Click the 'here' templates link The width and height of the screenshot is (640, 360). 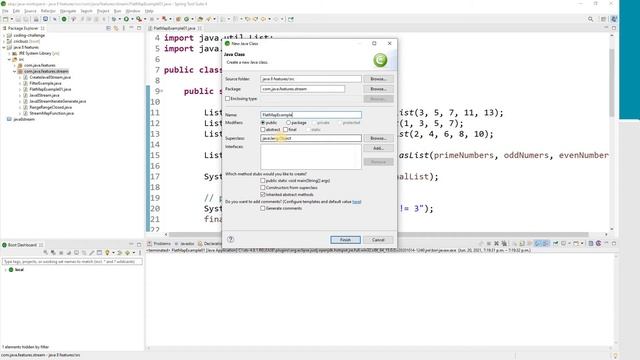(x=357, y=202)
